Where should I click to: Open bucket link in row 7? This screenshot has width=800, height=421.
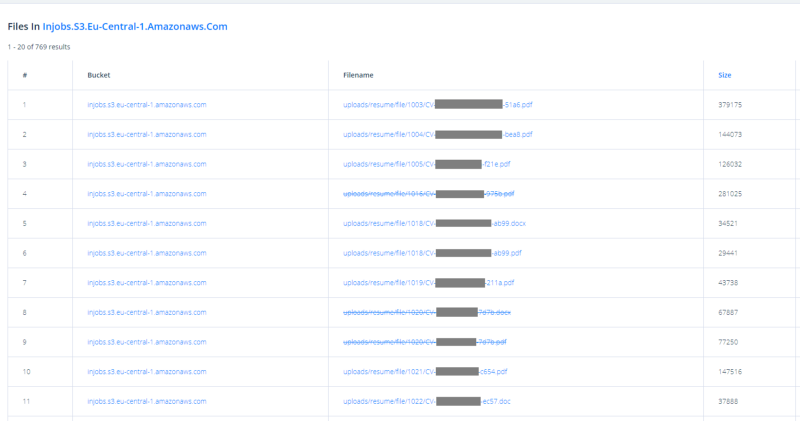[x=147, y=282]
